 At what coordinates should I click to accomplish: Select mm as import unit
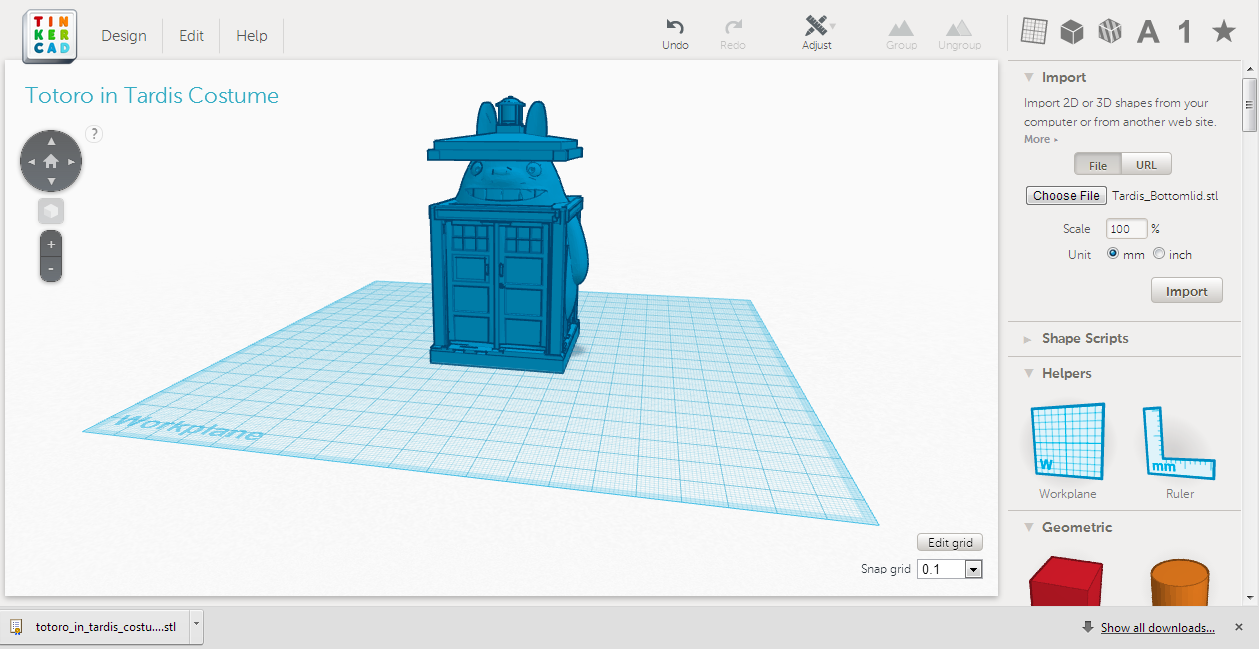(1113, 254)
